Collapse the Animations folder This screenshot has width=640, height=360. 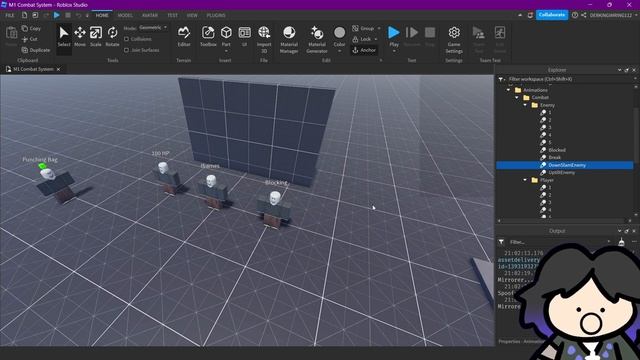tap(509, 90)
